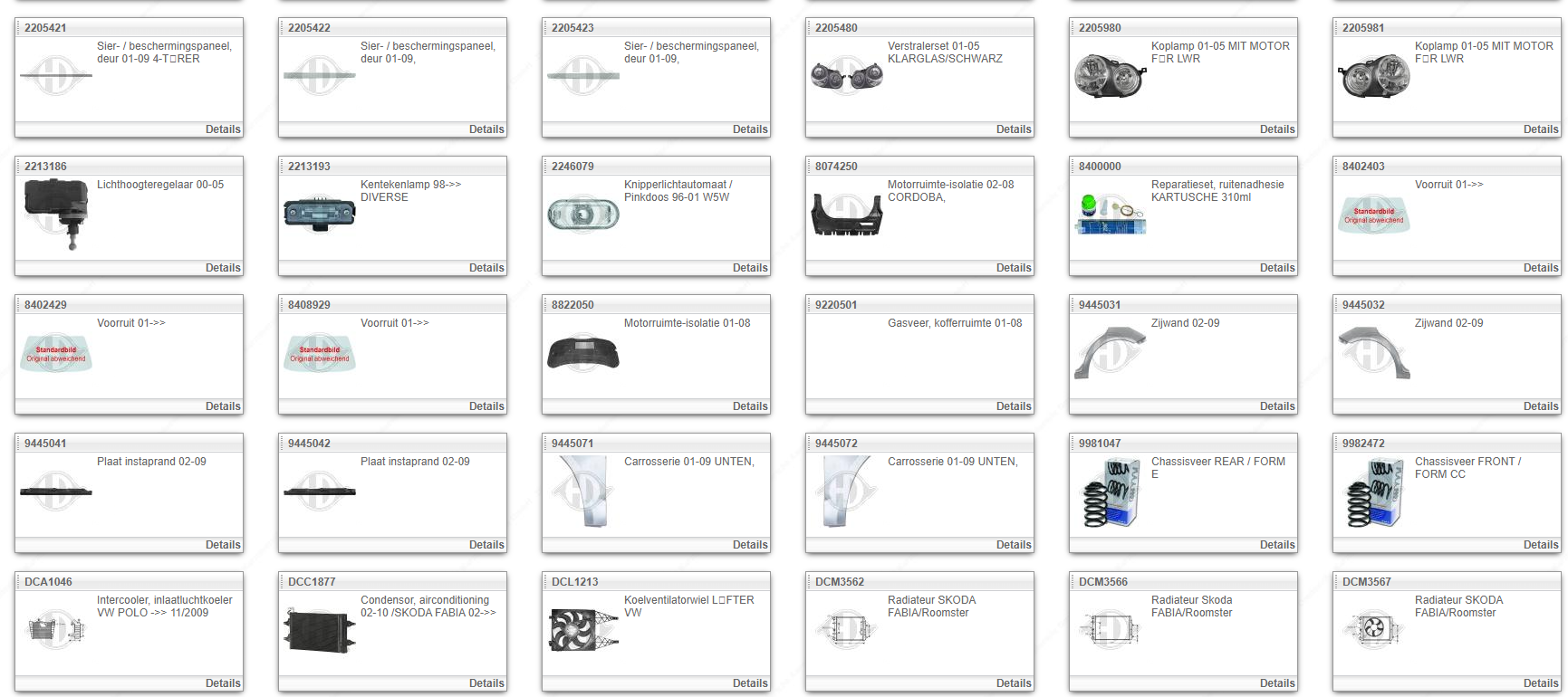Open the license plate lamp image 2213193
The height and width of the screenshot is (697, 1568).
319,214
